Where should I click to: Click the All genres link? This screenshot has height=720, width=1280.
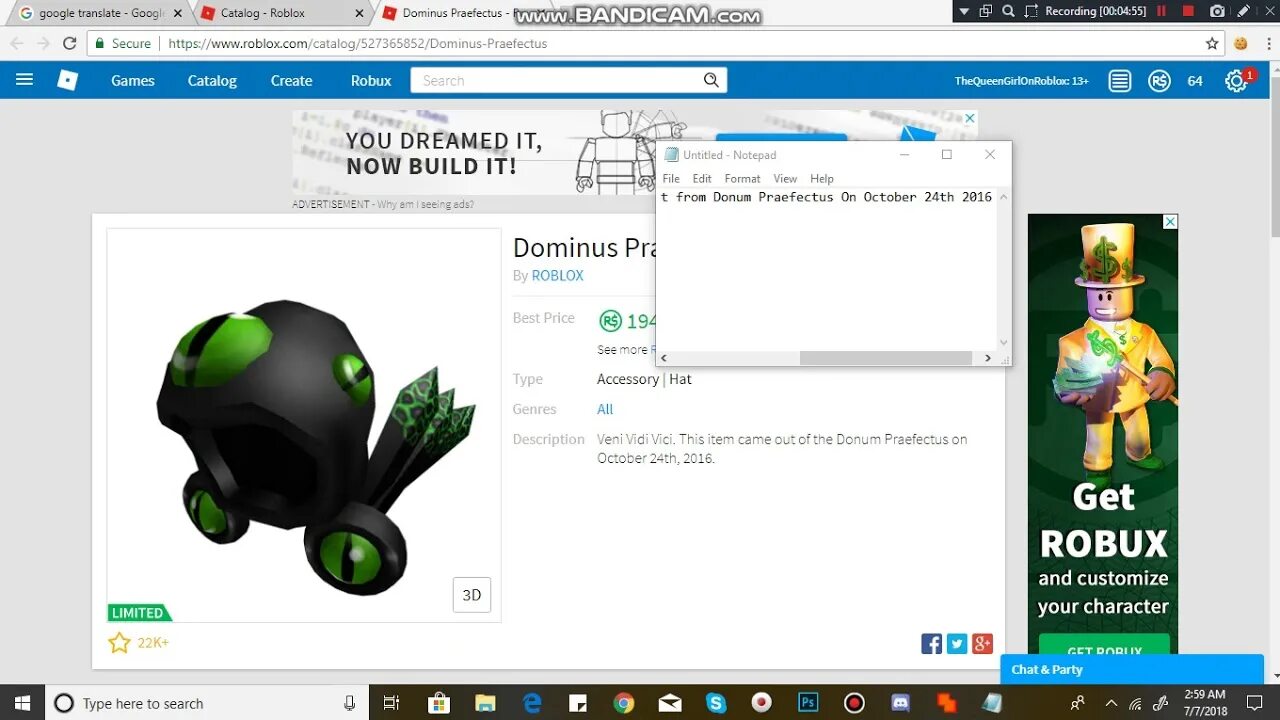(605, 409)
